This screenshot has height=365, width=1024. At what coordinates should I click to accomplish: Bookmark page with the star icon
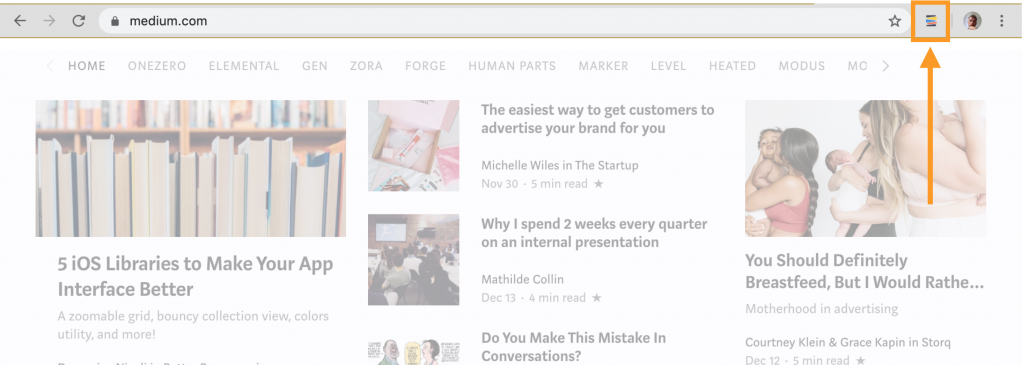(x=895, y=21)
